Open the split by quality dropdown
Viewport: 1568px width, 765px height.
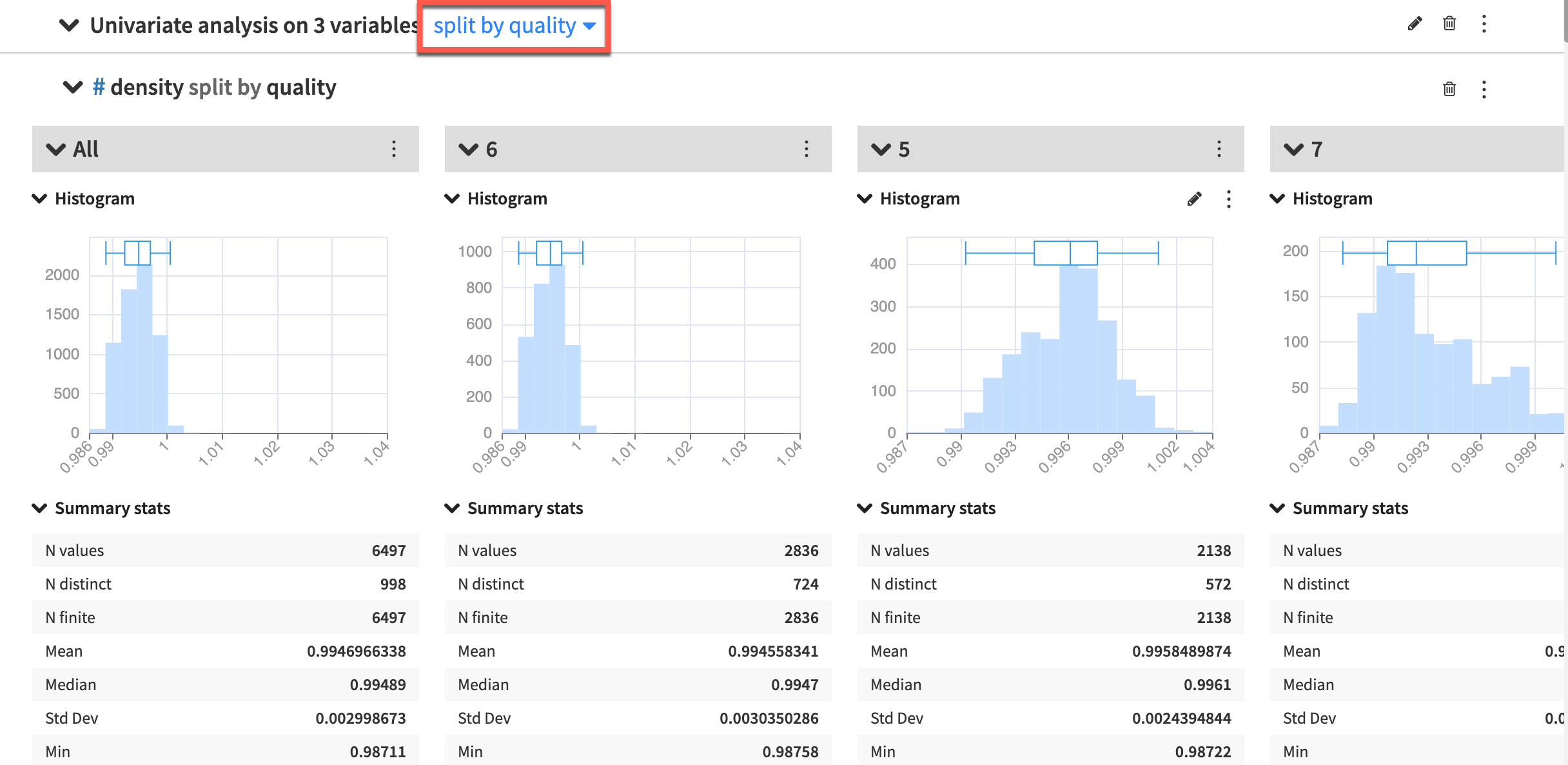click(x=513, y=26)
